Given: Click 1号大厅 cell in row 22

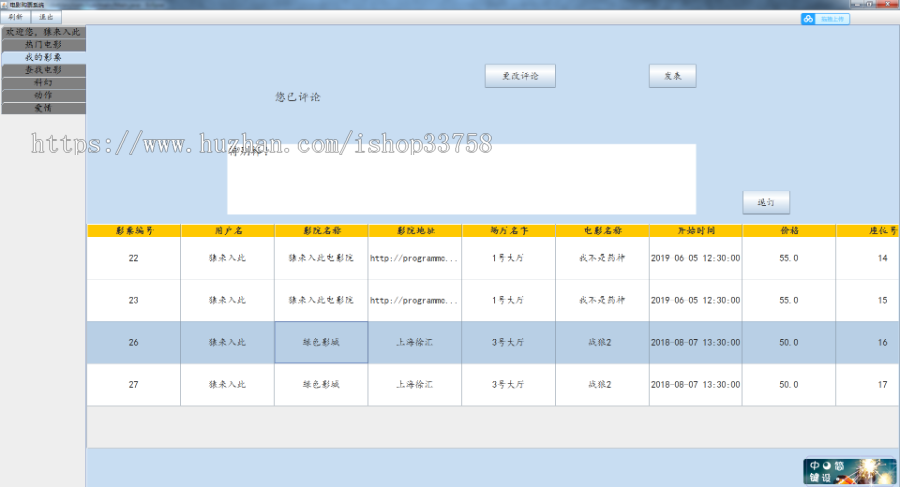Looking at the screenshot, I should (509, 258).
